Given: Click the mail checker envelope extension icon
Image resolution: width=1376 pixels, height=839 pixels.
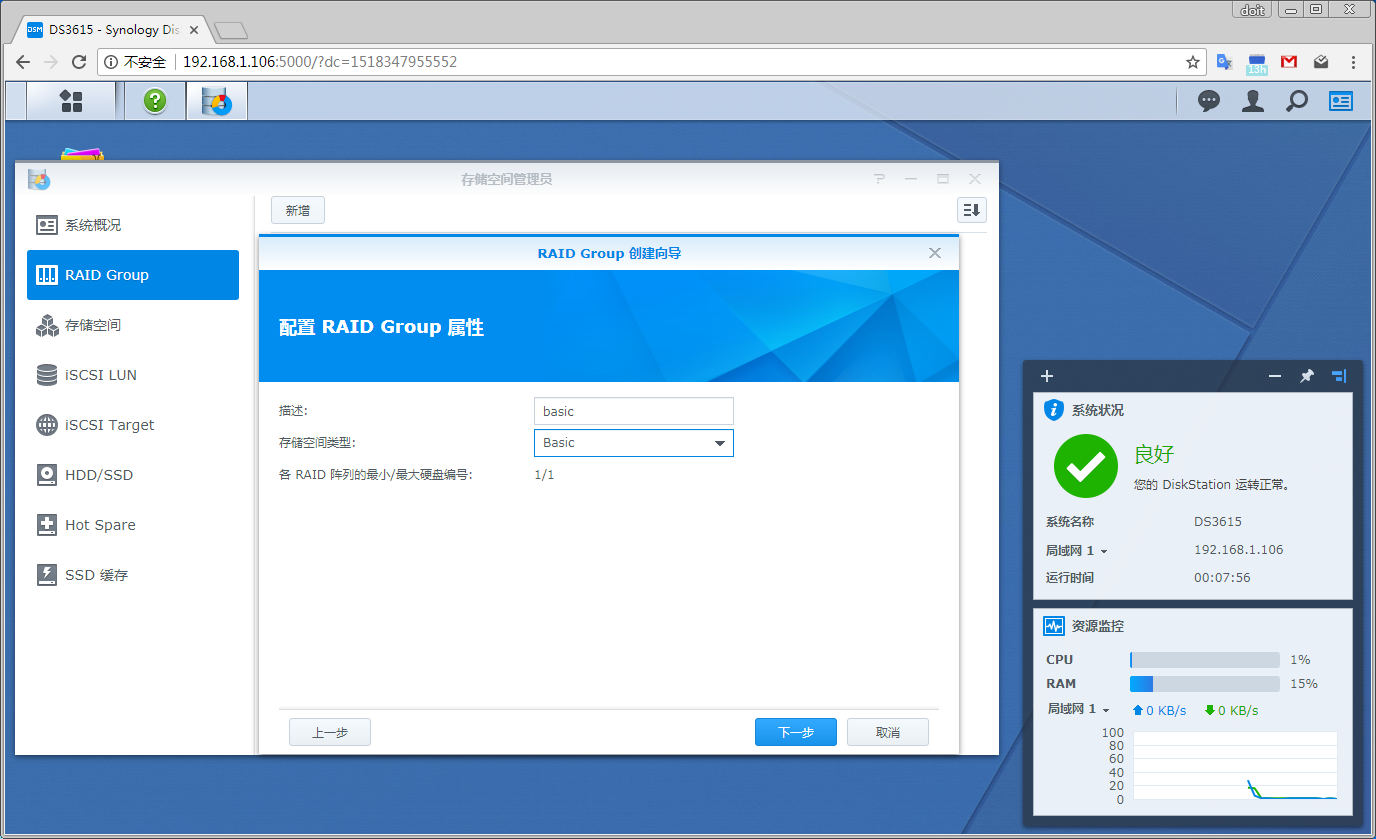Looking at the screenshot, I should click(1321, 62).
